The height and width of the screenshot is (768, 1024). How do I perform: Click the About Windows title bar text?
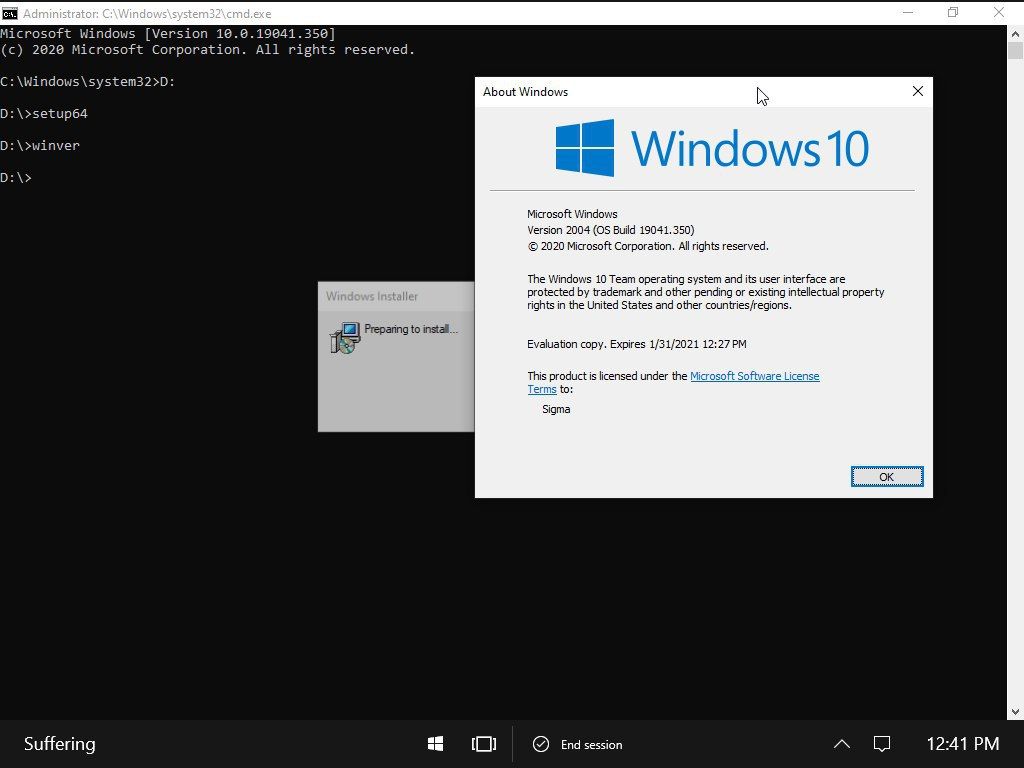tap(525, 92)
